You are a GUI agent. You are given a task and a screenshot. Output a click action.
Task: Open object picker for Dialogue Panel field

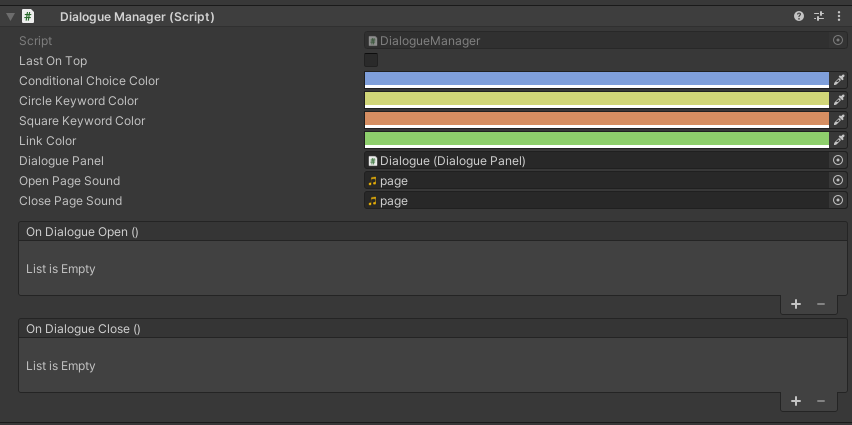point(838,161)
